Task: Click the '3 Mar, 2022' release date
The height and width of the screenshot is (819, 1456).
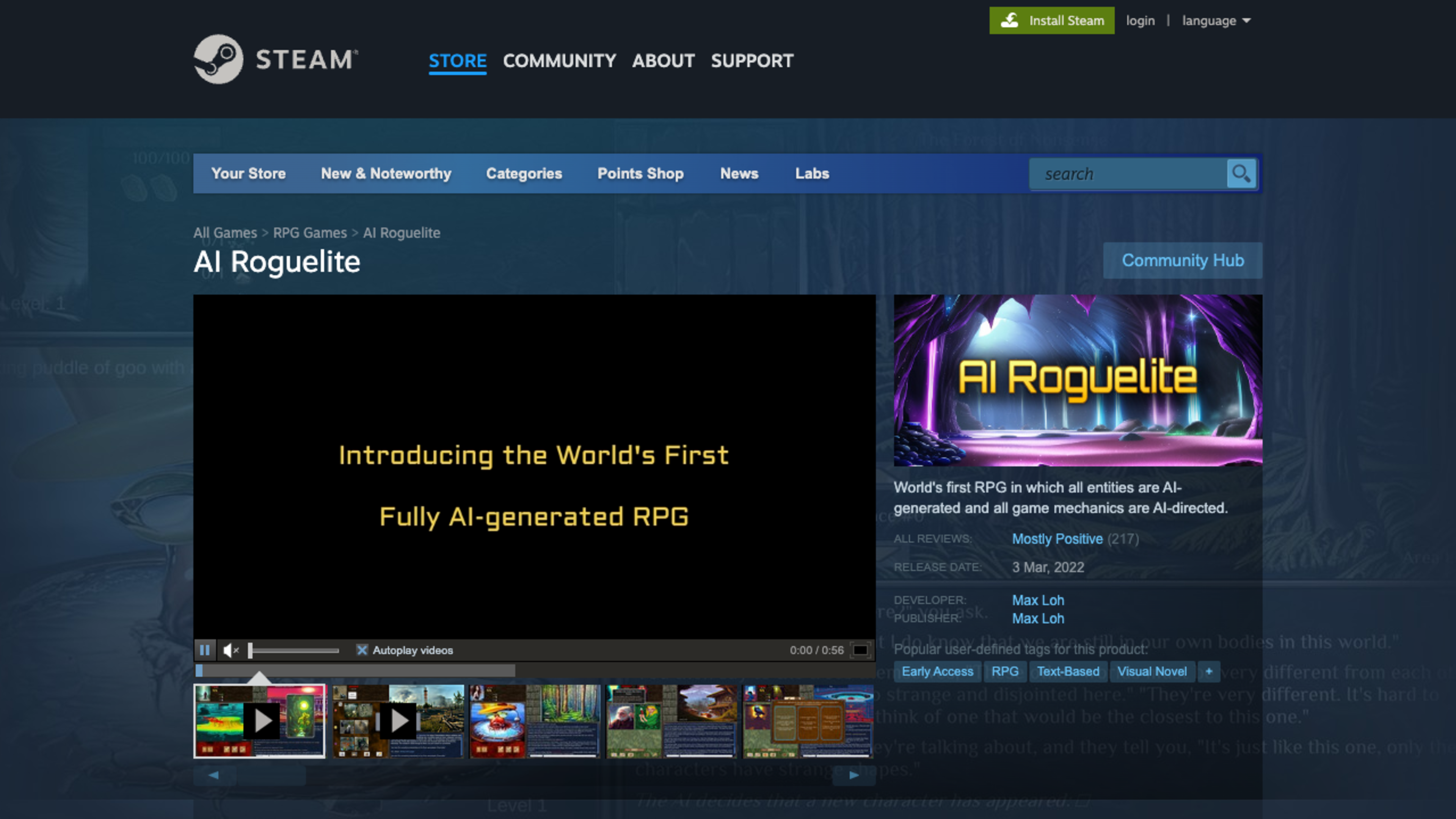Action: 1048,568
